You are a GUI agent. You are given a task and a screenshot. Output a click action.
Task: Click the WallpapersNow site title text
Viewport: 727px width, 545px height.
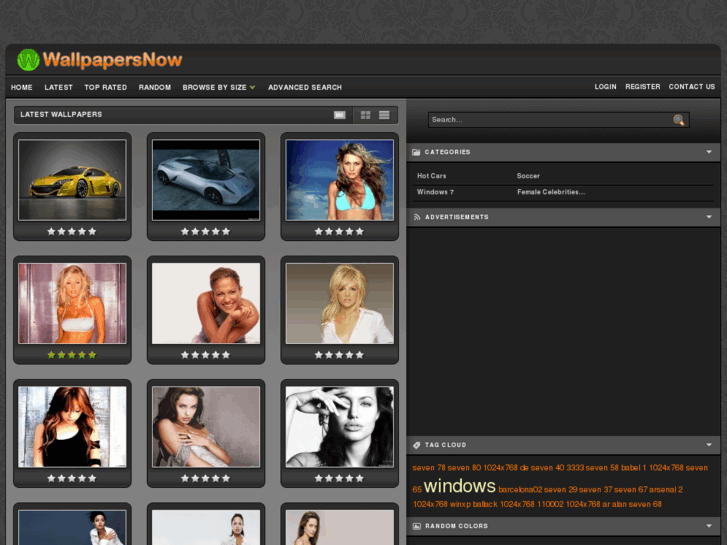(x=112, y=60)
